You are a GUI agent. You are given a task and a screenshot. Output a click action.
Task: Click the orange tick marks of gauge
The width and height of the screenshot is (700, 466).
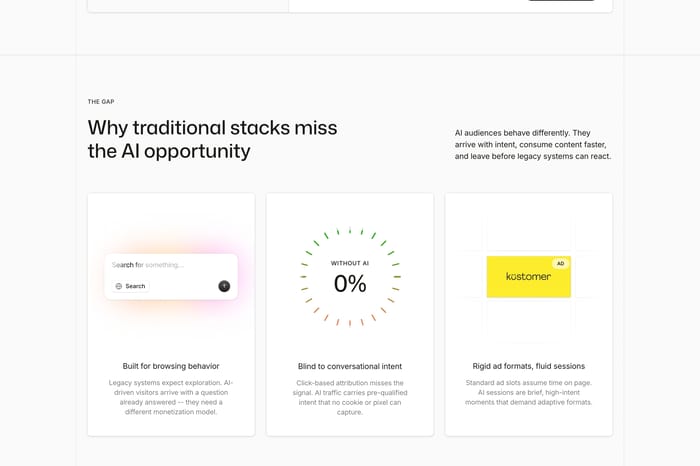(x=350, y=315)
